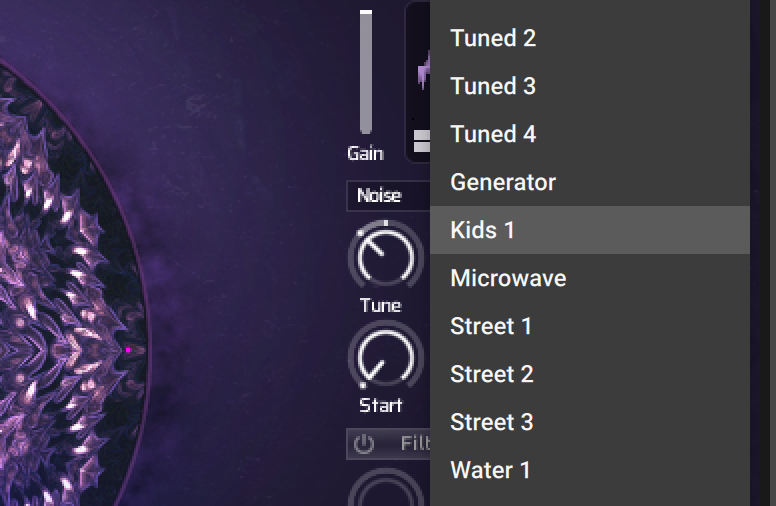Select Tuned 3 from the noise list
Image resolution: width=776 pixels, height=506 pixels.
[x=589, y=86]
